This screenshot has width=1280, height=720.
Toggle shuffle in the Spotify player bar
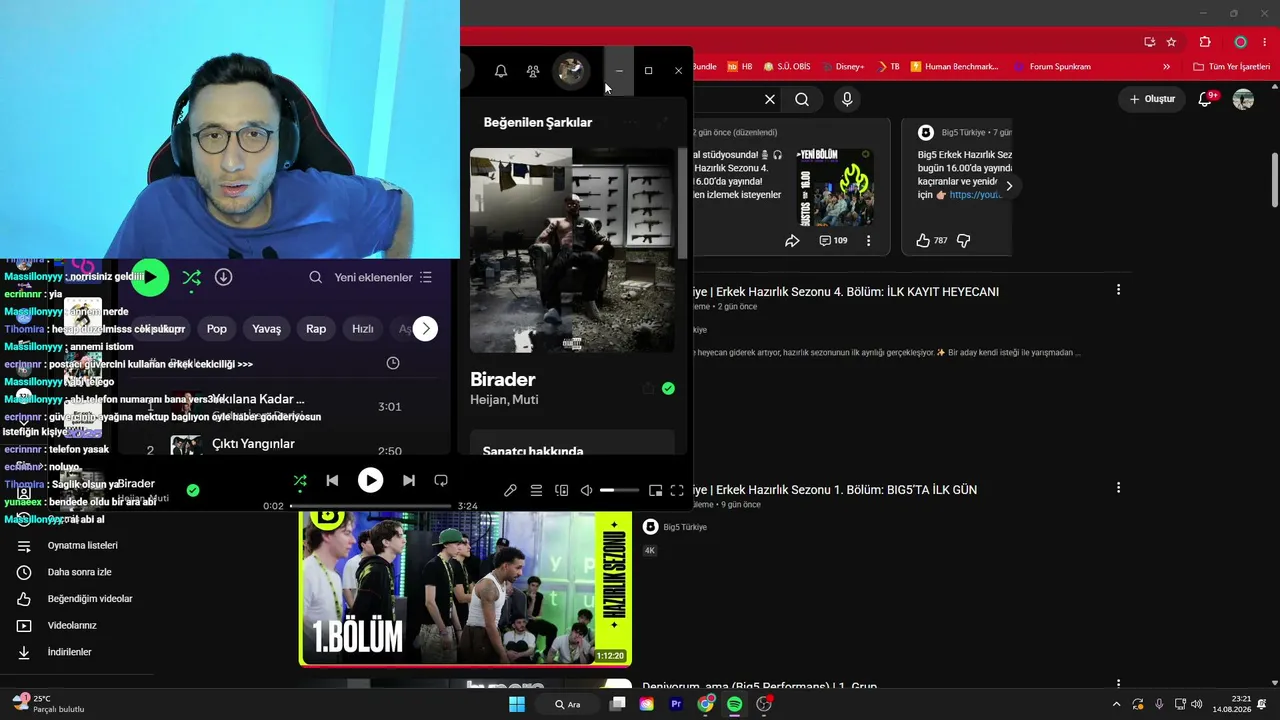point(300,481)
